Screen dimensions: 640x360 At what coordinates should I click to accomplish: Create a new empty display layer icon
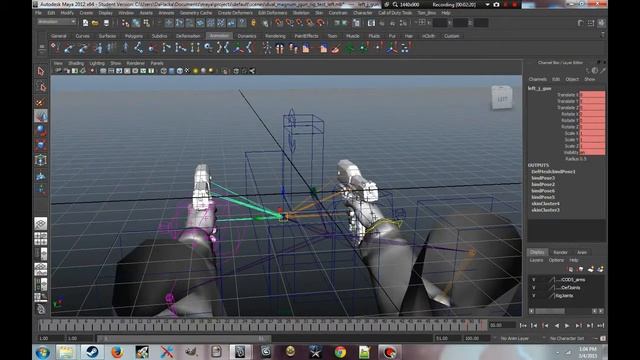pyautogui.click(x=591, y=269)
